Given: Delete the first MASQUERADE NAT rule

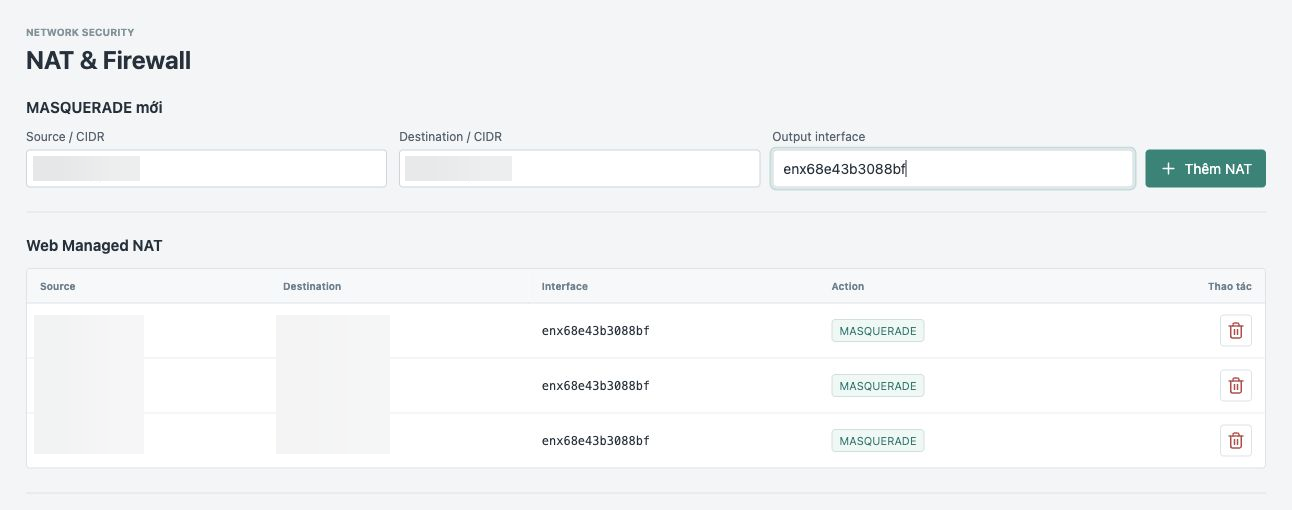Looking at the screenshot, I should point(1235,331).
